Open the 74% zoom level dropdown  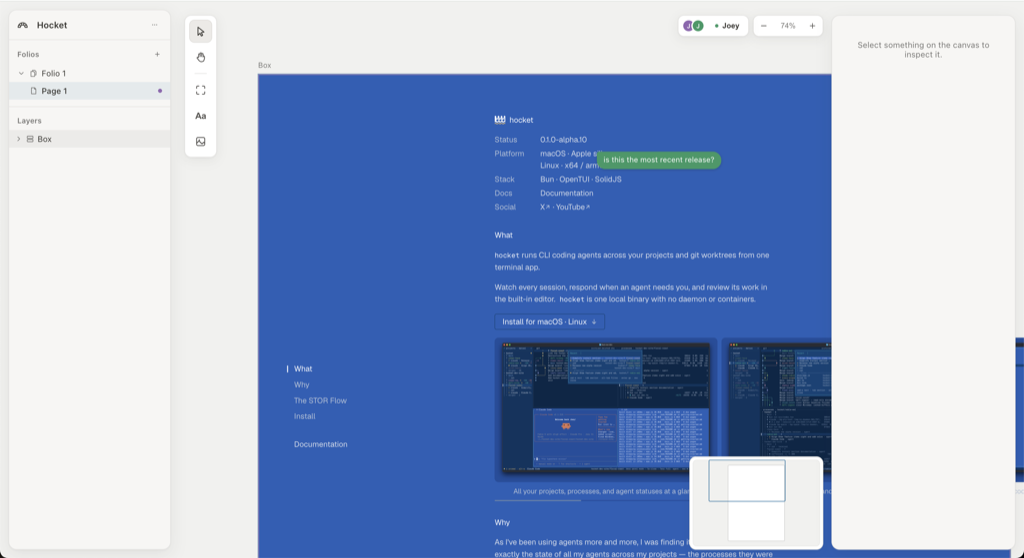788,26
